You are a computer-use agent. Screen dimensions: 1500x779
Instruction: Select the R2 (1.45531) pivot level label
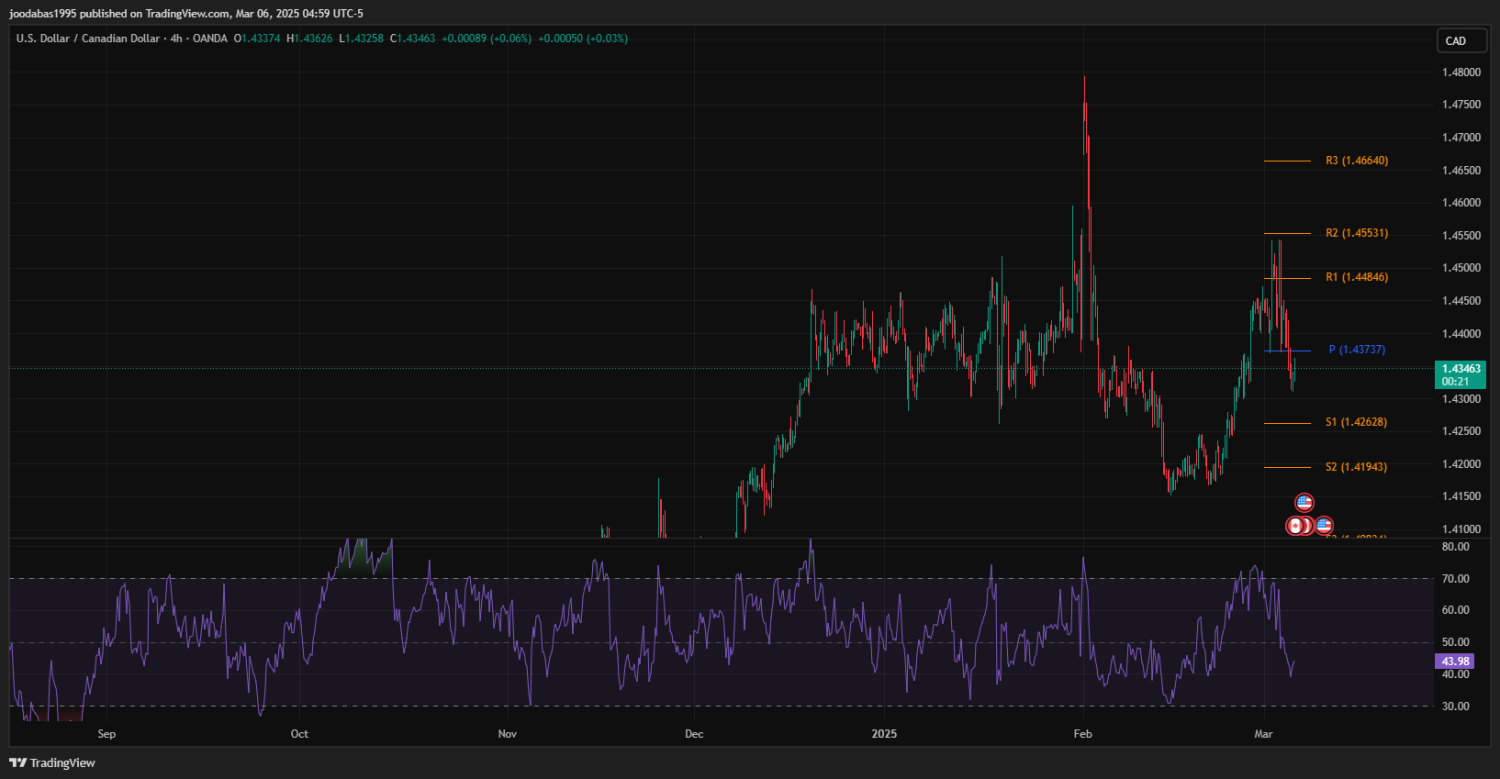click(x=1356, y=233)
